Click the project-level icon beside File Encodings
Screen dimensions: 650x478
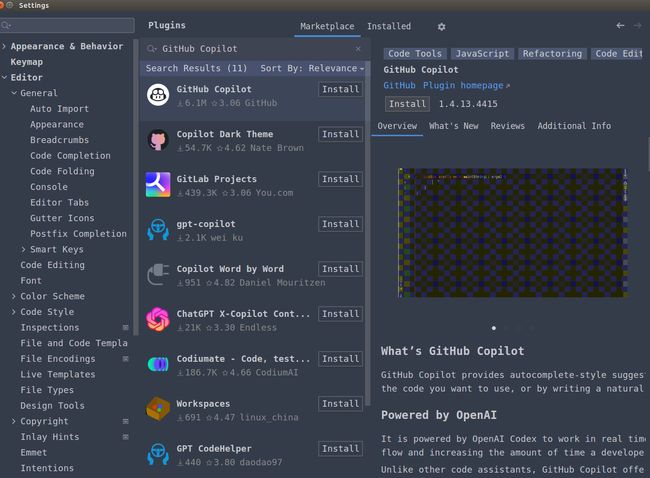[126, 359]
